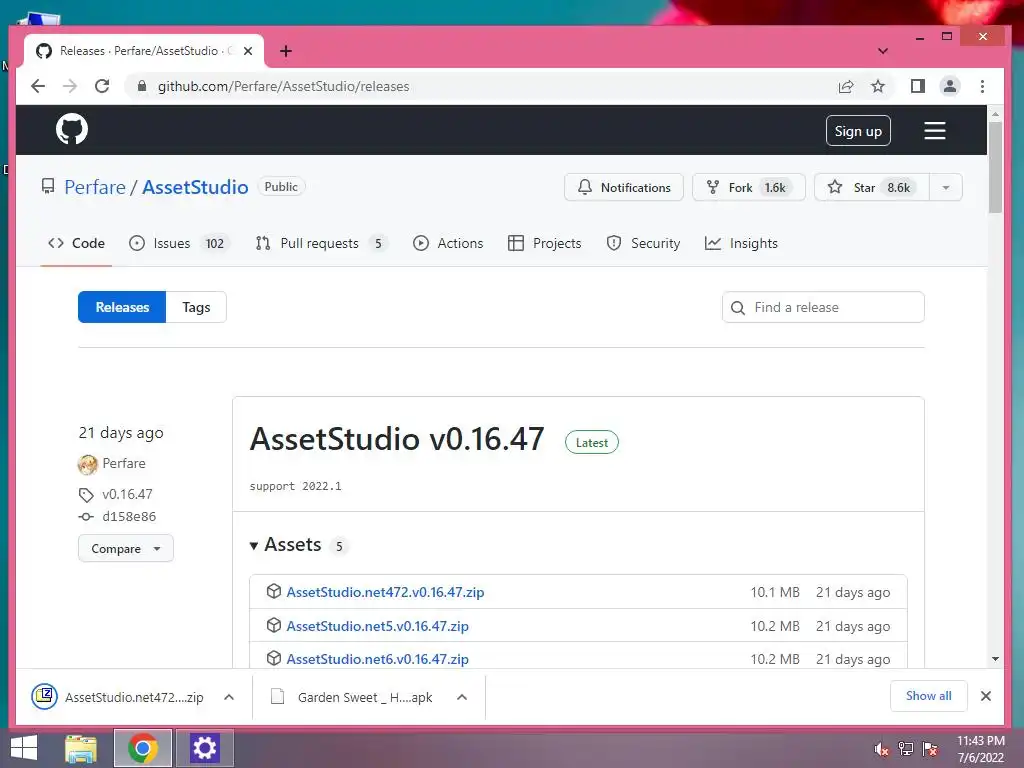Open the AssetStudio repository link
This screenshot has width=1024, height=768.
[195, 187]
